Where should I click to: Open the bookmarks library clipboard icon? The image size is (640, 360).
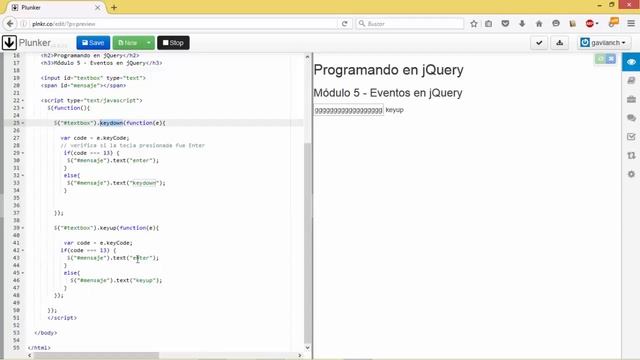[x=489, y=24]
